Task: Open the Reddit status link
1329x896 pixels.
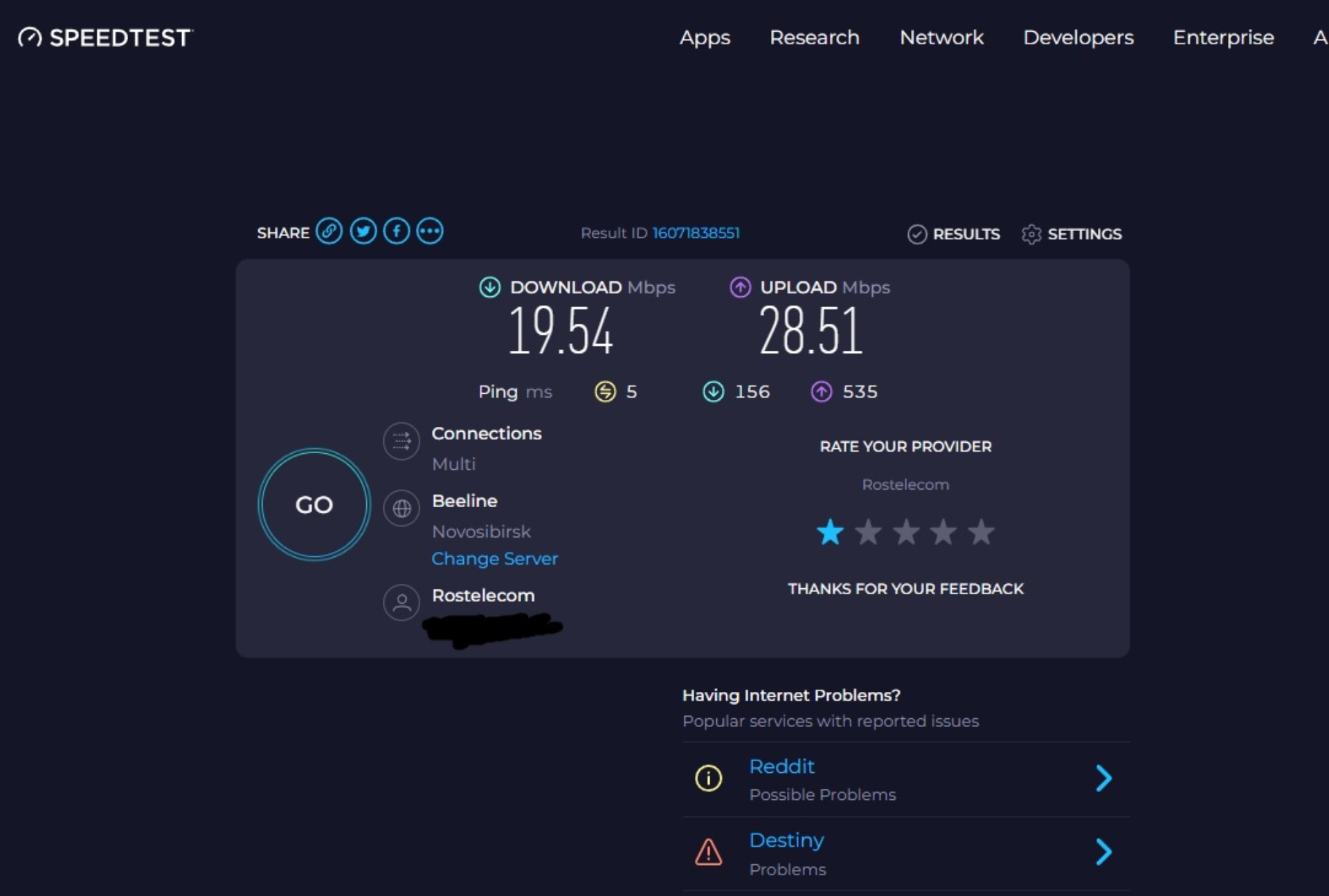Action: [782, 767]
